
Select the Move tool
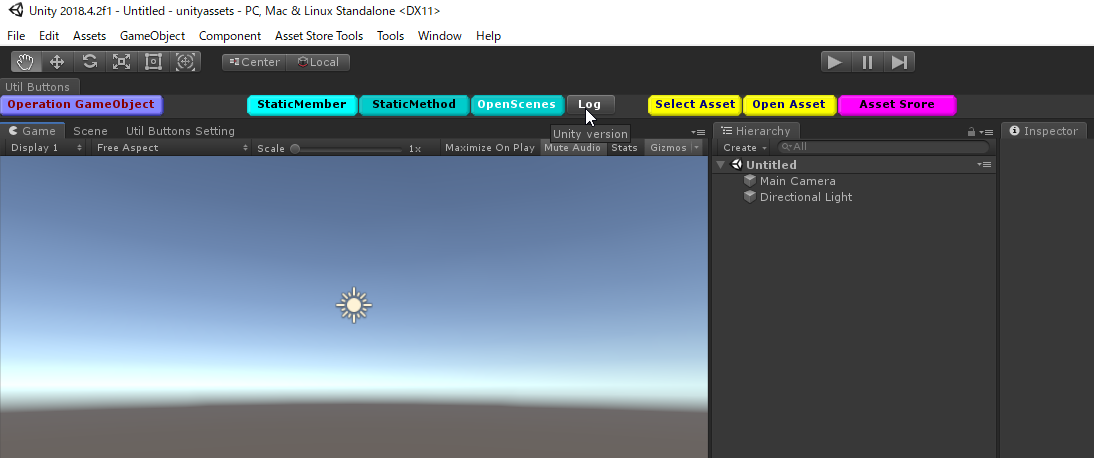57,62
